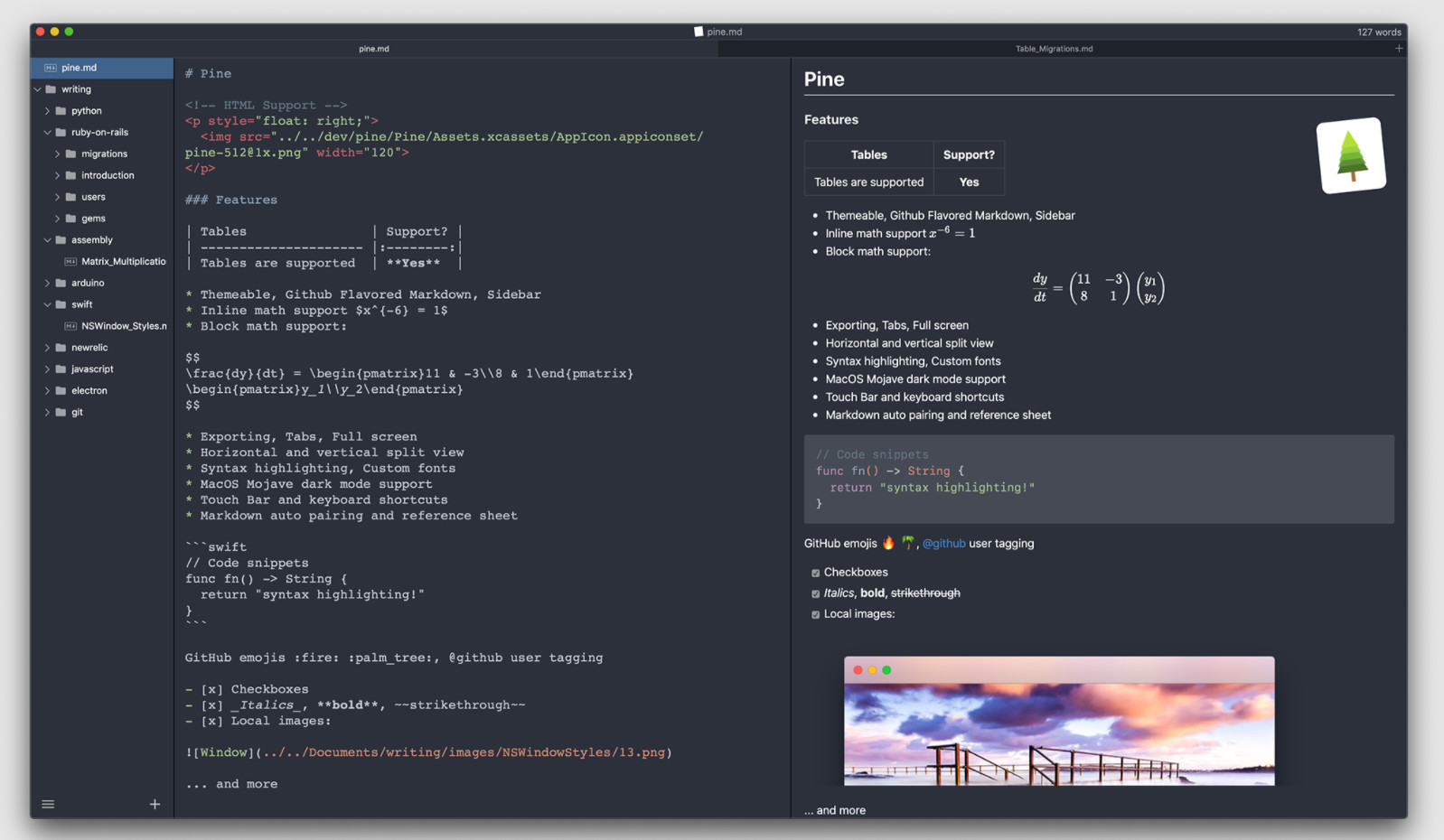Switch to the pine.md tab
This screenshot has height=840, width=1444.
(374, 49)
